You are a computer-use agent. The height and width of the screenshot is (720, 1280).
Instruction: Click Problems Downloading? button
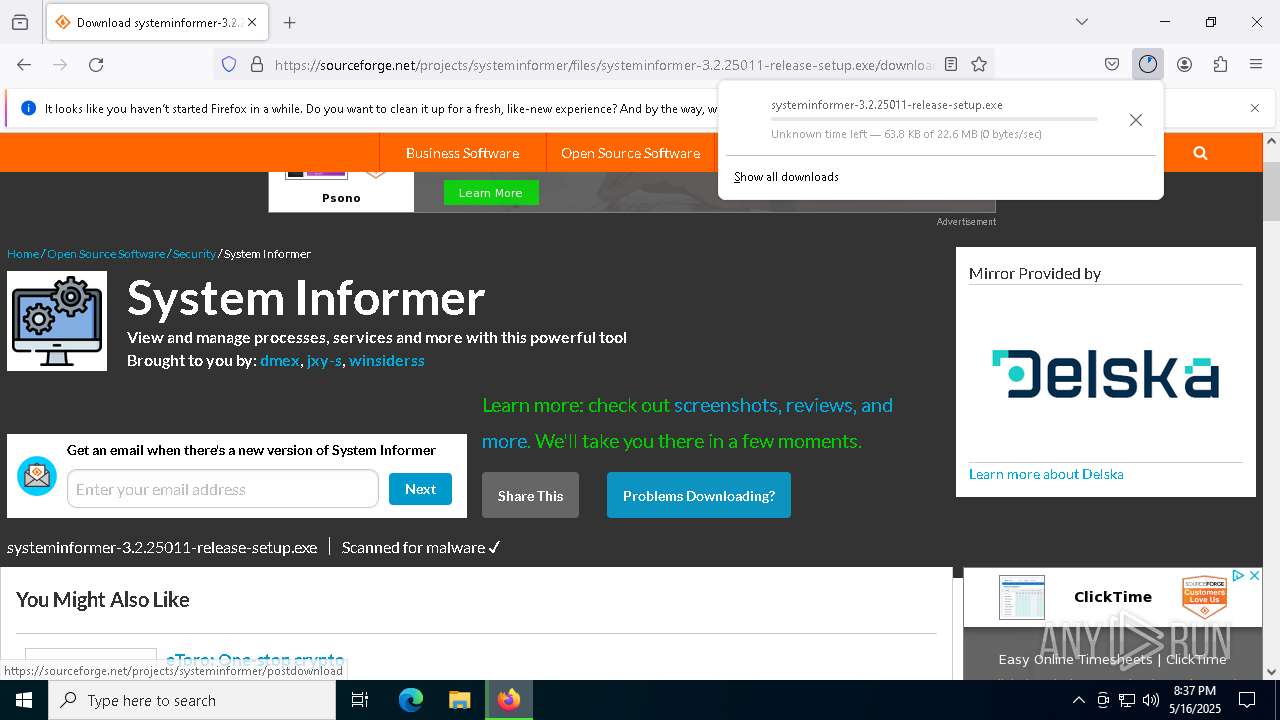699,495
